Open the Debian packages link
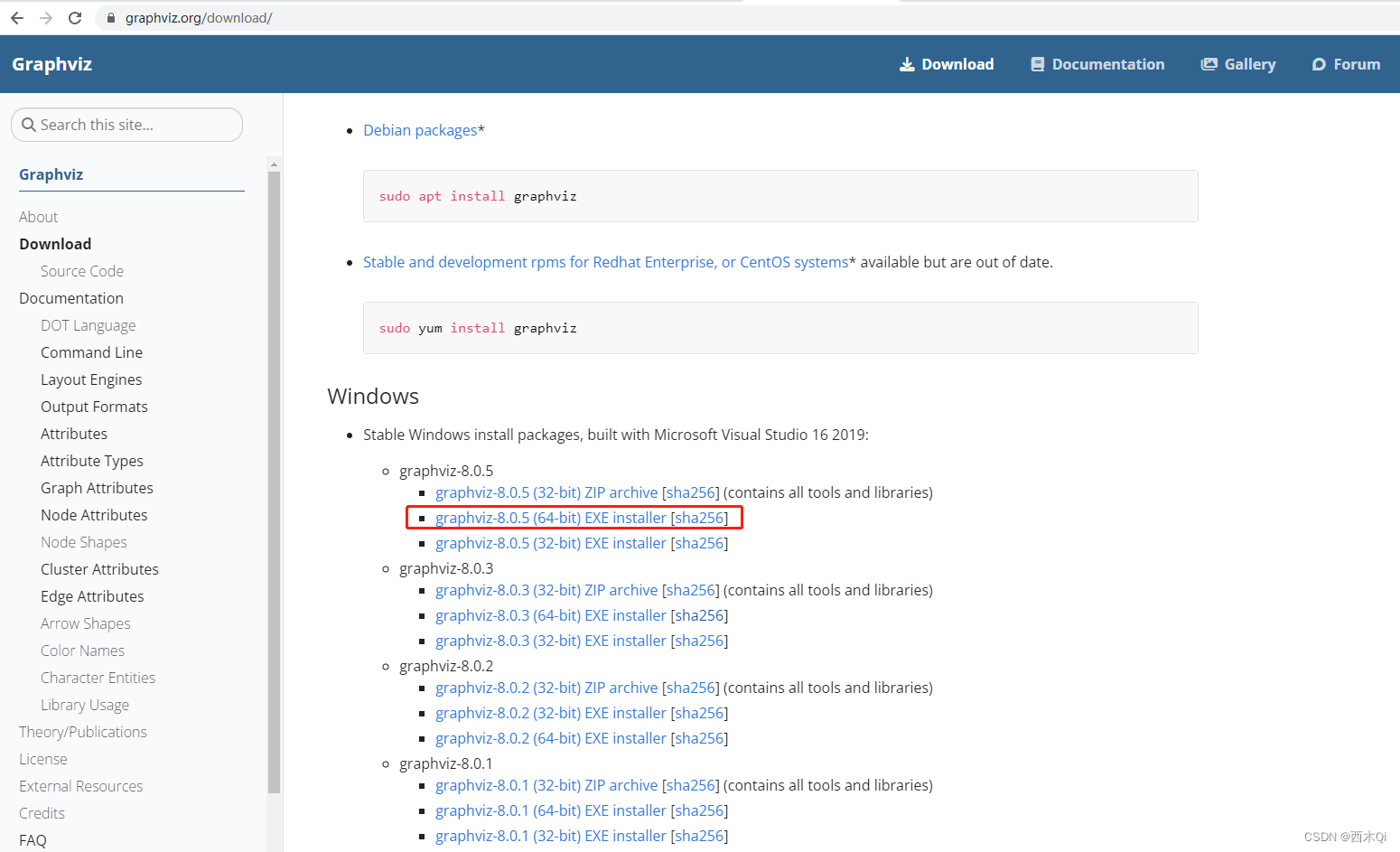The width and height of the screenshot is (1400, 852). click(420, 130)
